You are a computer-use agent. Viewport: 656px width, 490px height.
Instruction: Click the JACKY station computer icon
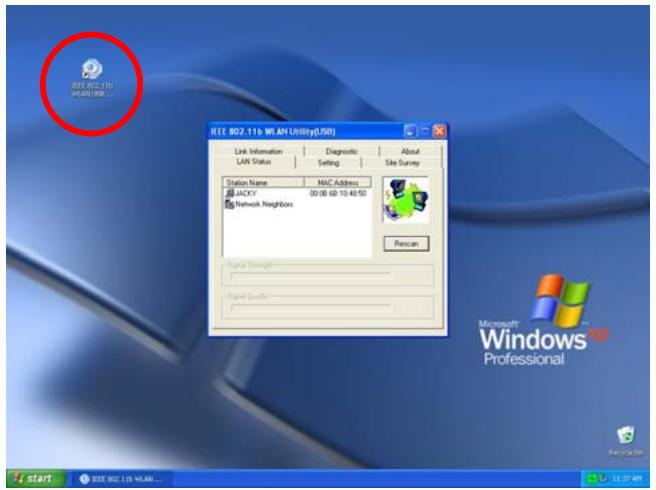230,193
